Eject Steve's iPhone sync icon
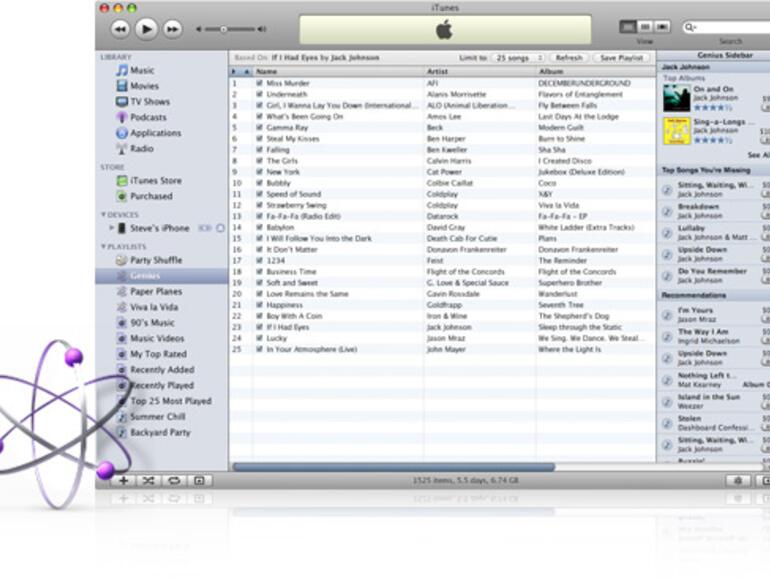 [220, 228]
